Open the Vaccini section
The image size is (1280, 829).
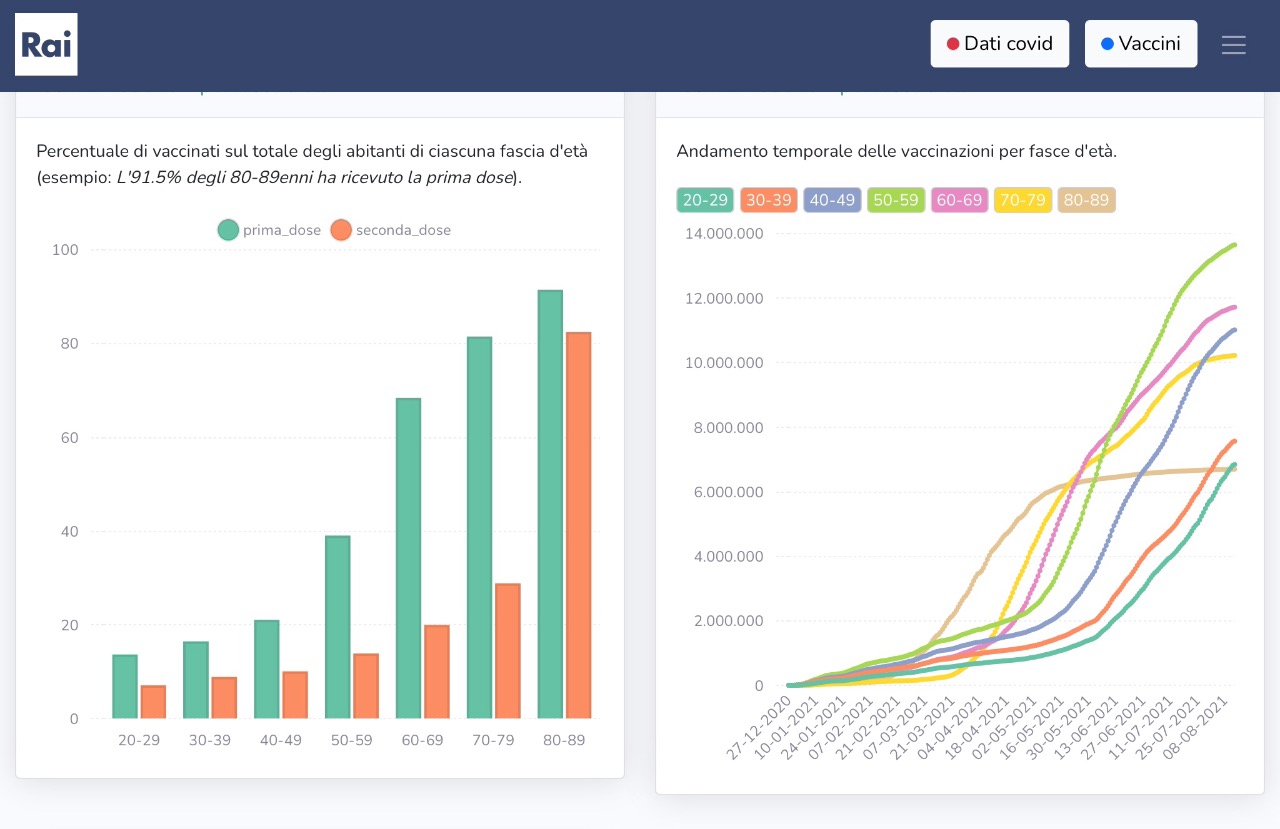click(1141, 44)
